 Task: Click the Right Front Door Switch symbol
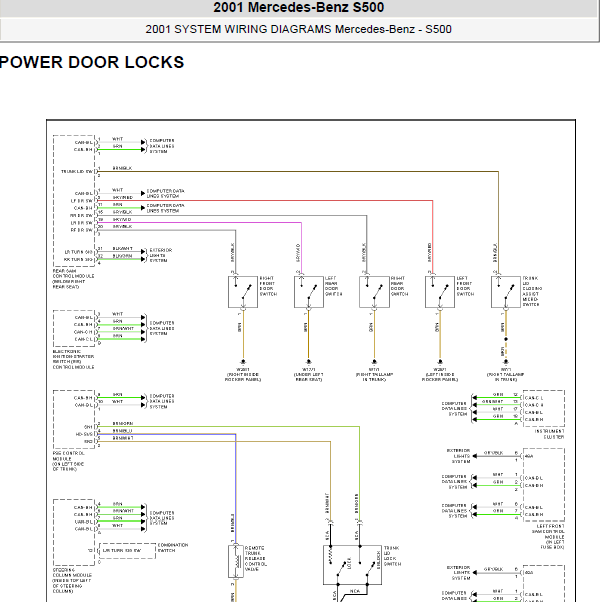coord(243,292)
